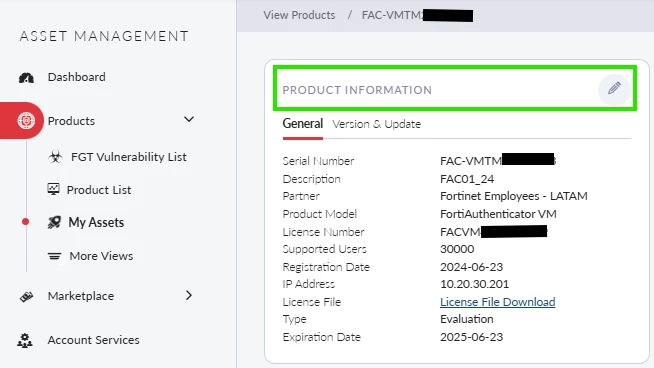This screenshot has height=368, width=654.
Task: Click the Product Model field label
Action: [x=319, y=214]
